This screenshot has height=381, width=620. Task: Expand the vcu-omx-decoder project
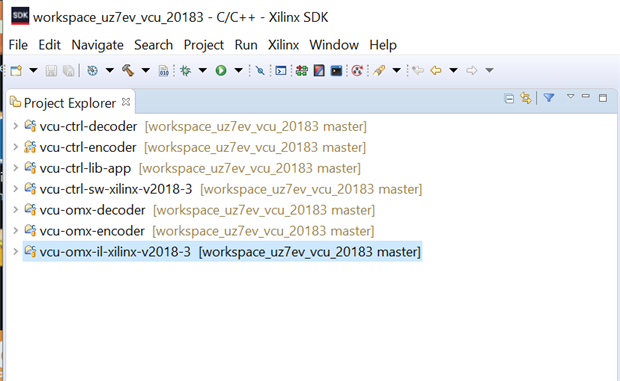[x=15, y=210]
